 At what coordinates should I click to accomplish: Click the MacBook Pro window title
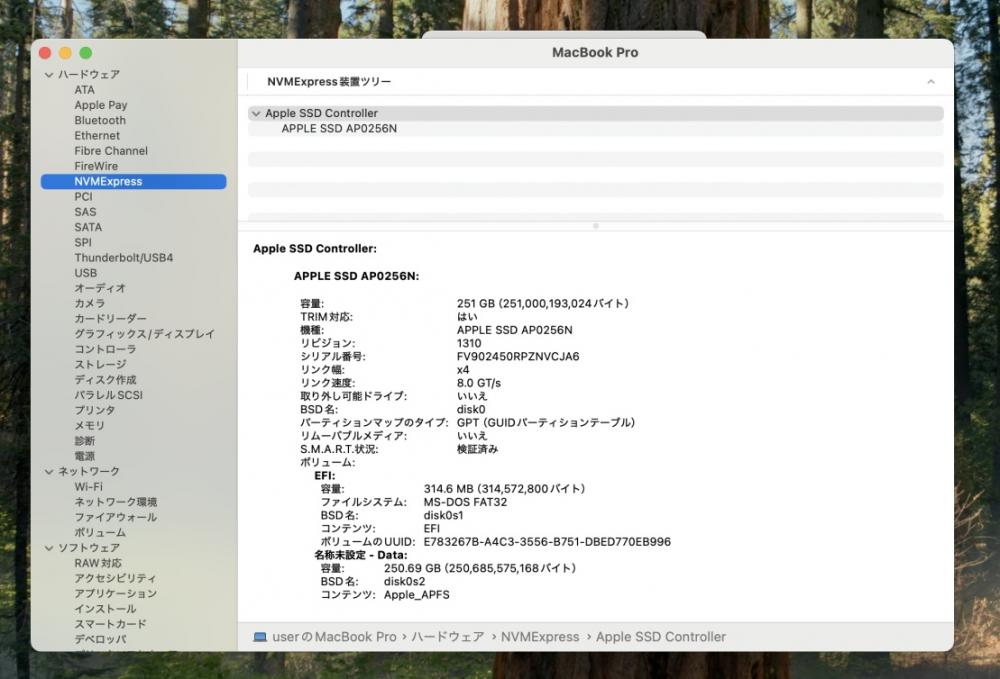[595, 53]
